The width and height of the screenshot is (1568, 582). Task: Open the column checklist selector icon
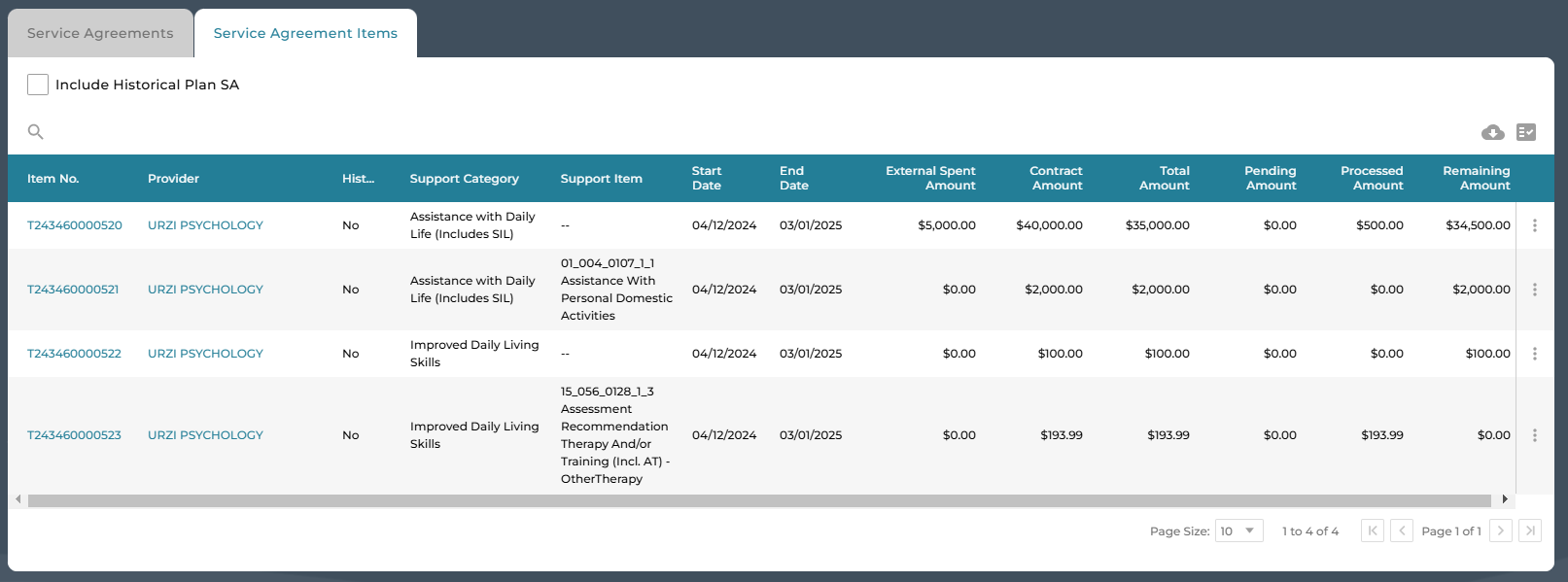tap(1526, 132)
